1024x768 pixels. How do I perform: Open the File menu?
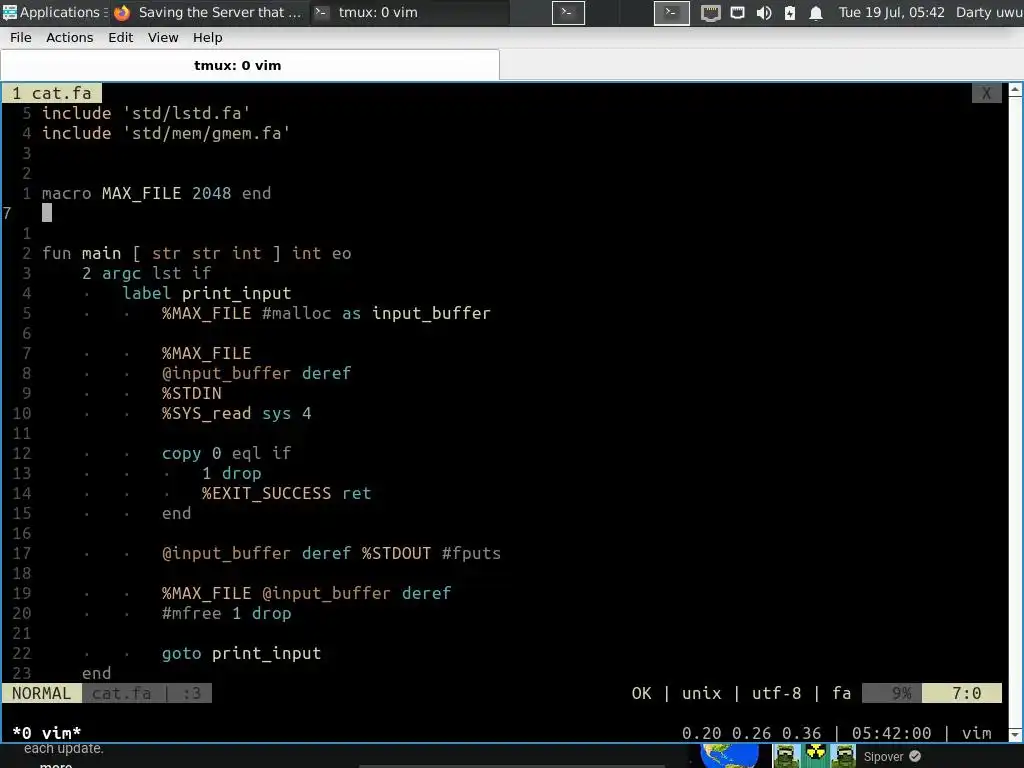pyautogui.click(x=20, y=37)
